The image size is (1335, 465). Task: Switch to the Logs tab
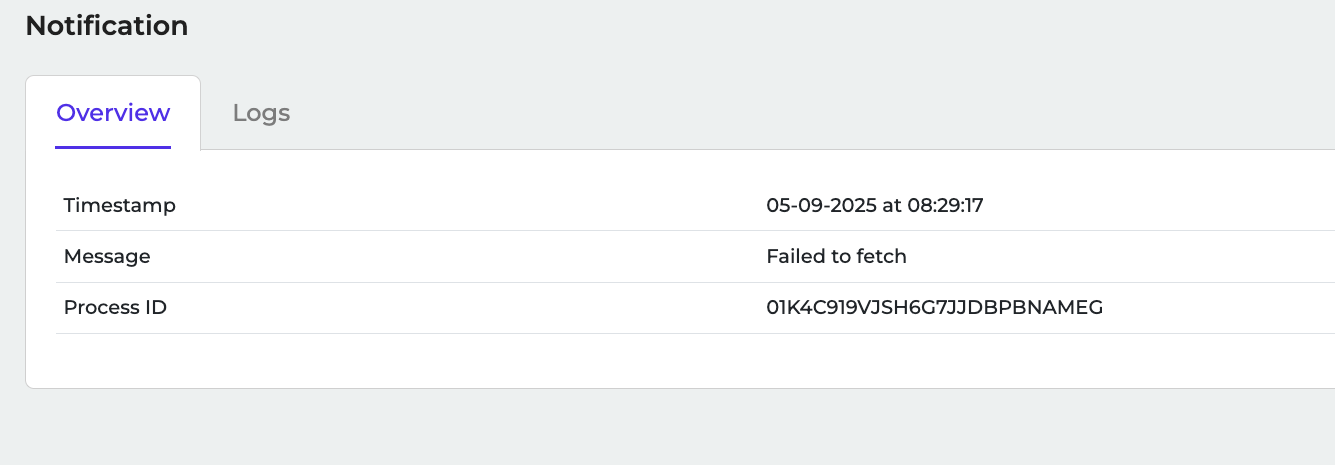point(261,113)
